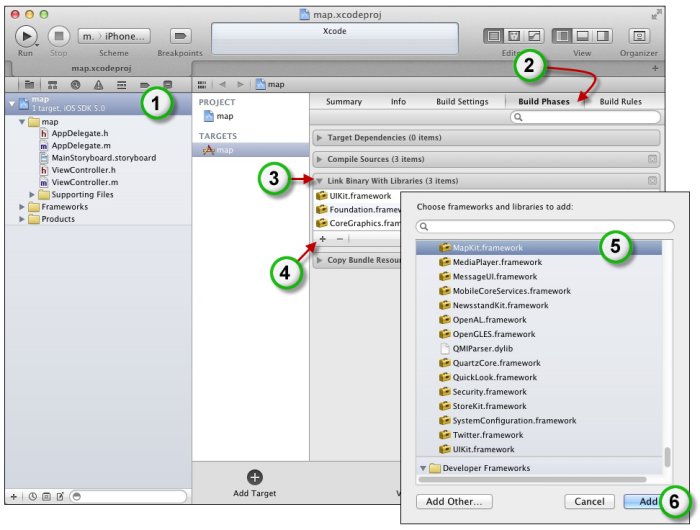Select the Standard editor icon

pyautogui.click(x=493, y=36)
